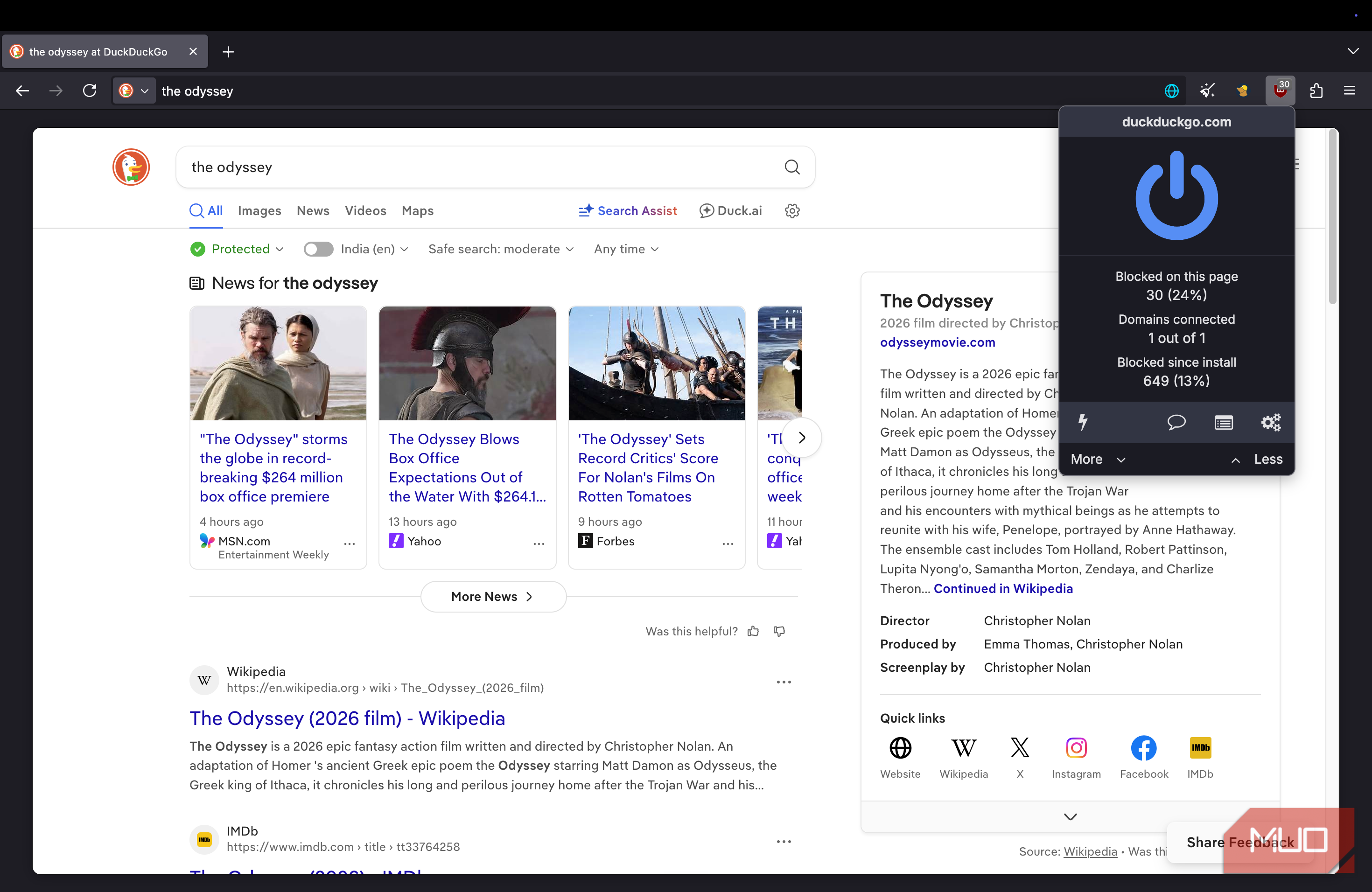Open a new browser tab
This screenshot has height=892, width=1372.
pyautogui.click(x=228, y=52)
